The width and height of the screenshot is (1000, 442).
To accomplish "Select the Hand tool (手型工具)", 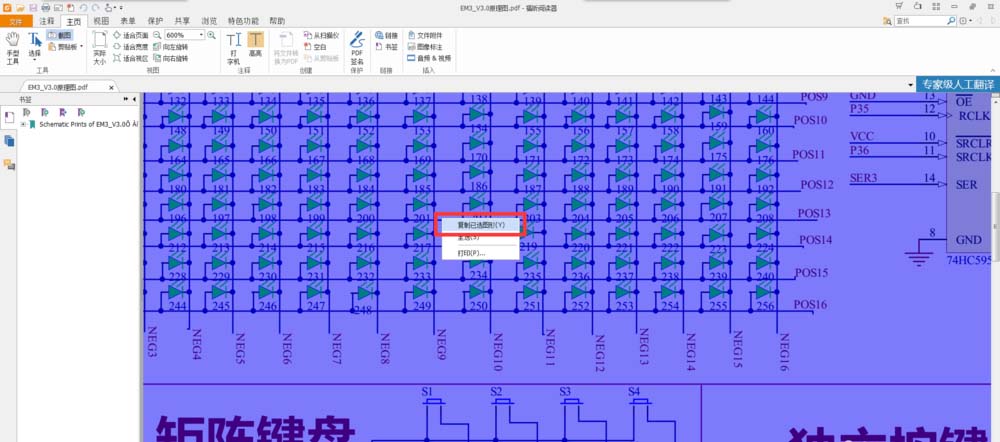I will coord(13,46).
